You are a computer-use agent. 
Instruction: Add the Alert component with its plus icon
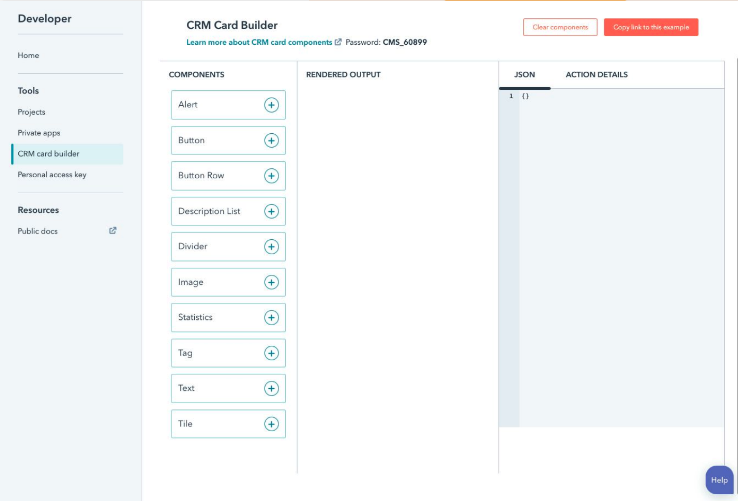(x=271, y=105)
